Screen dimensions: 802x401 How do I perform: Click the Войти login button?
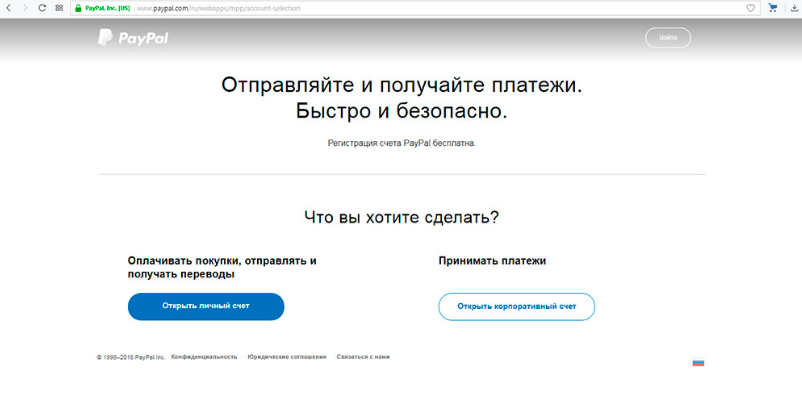click(x=668, y=38)
